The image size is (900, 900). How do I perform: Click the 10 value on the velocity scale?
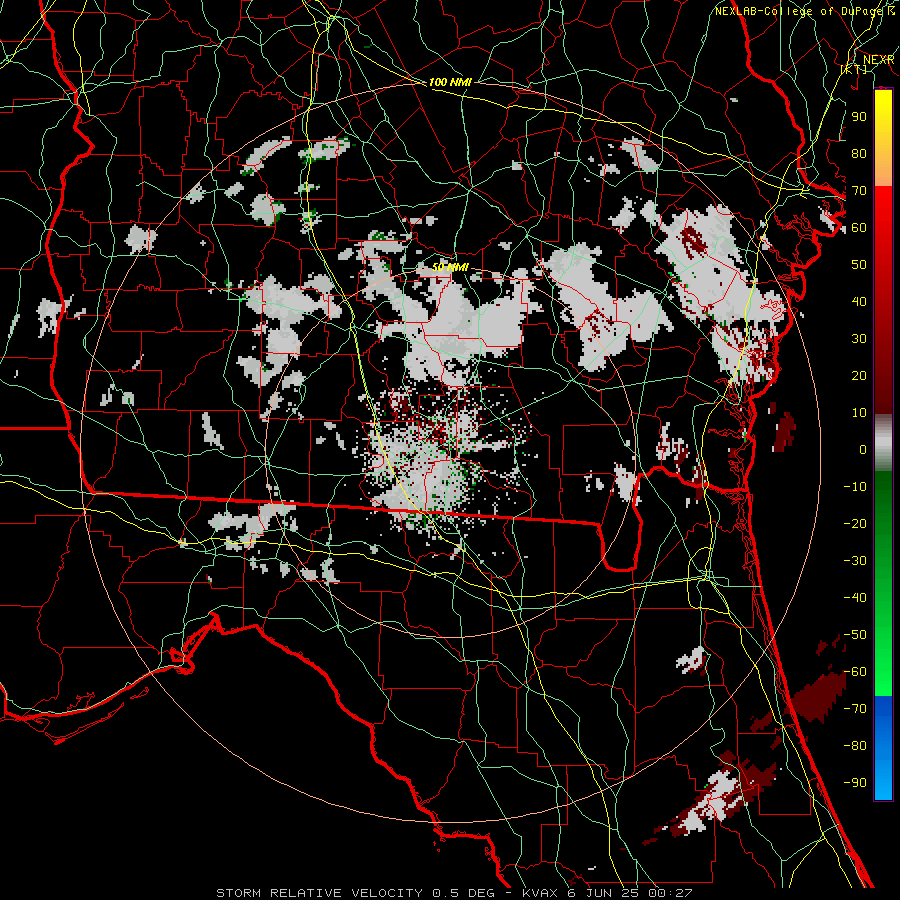pyautogui.click(x=859, y=413)
